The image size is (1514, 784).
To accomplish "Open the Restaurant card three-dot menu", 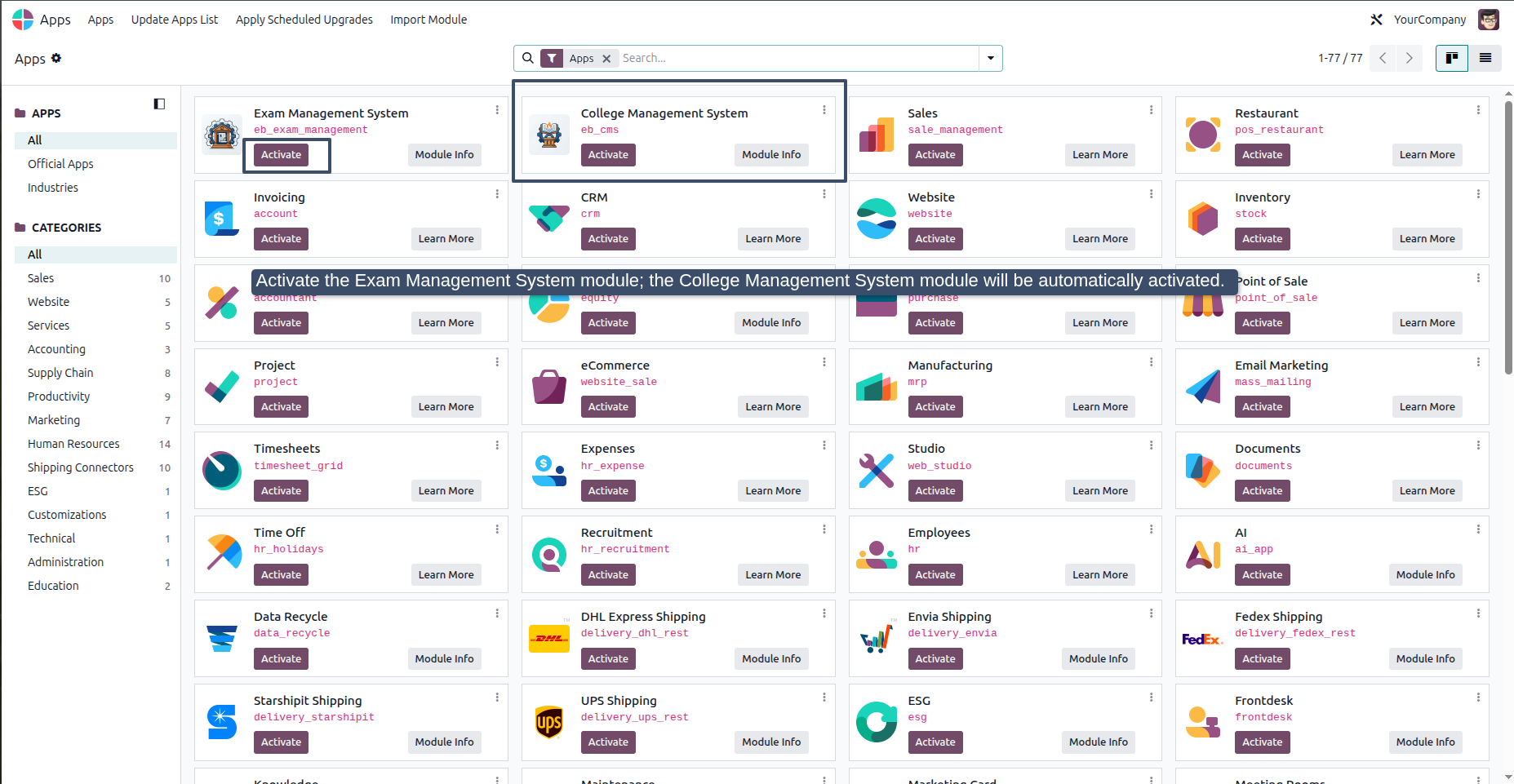I will coord(1478,109).
